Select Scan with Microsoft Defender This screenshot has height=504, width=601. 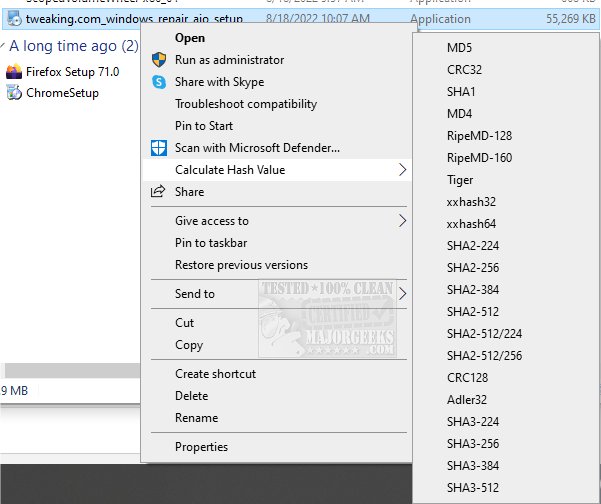(276, 148)
